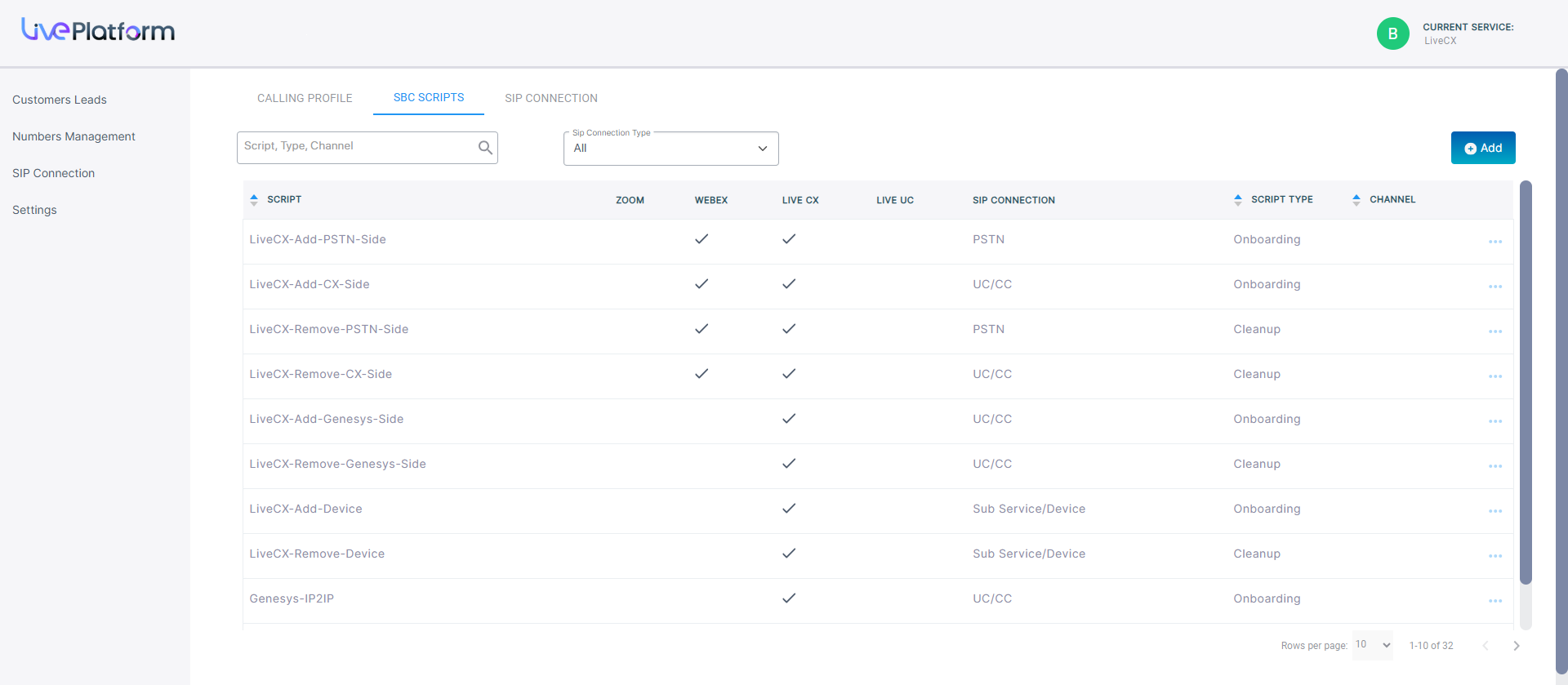Open row actions for LiveCX-Add-Device
Screen dimensions: 1568x685
point(1494,511)
